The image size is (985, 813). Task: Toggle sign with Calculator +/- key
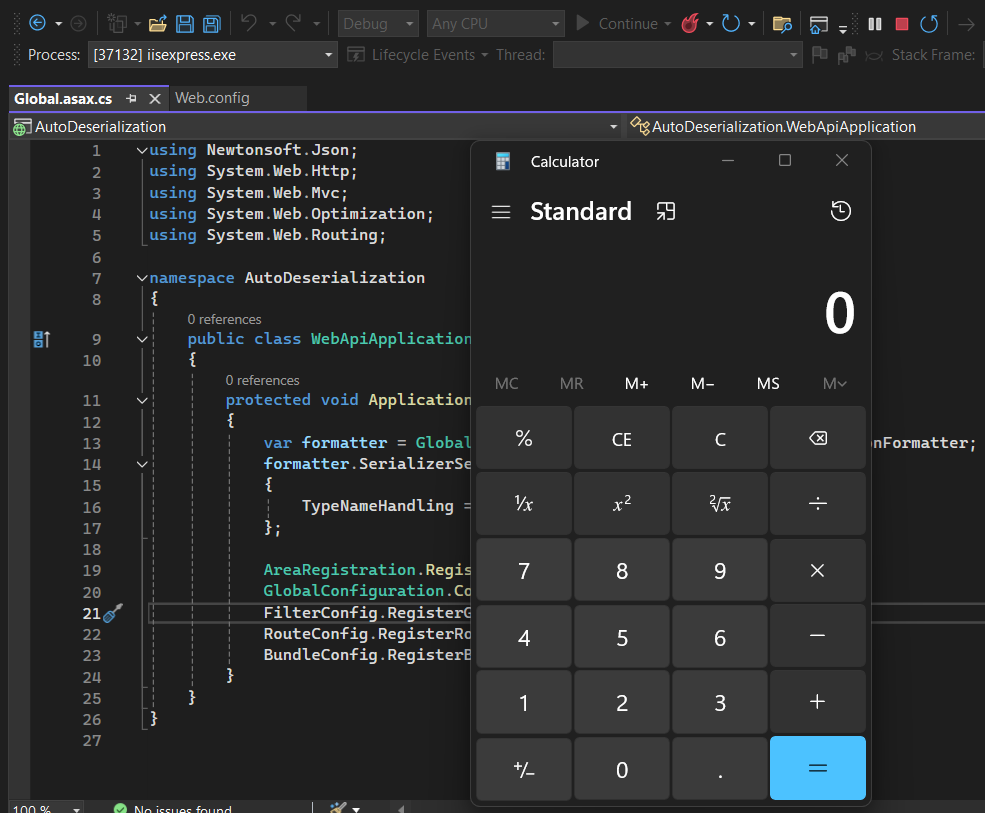tap(524, 768)
